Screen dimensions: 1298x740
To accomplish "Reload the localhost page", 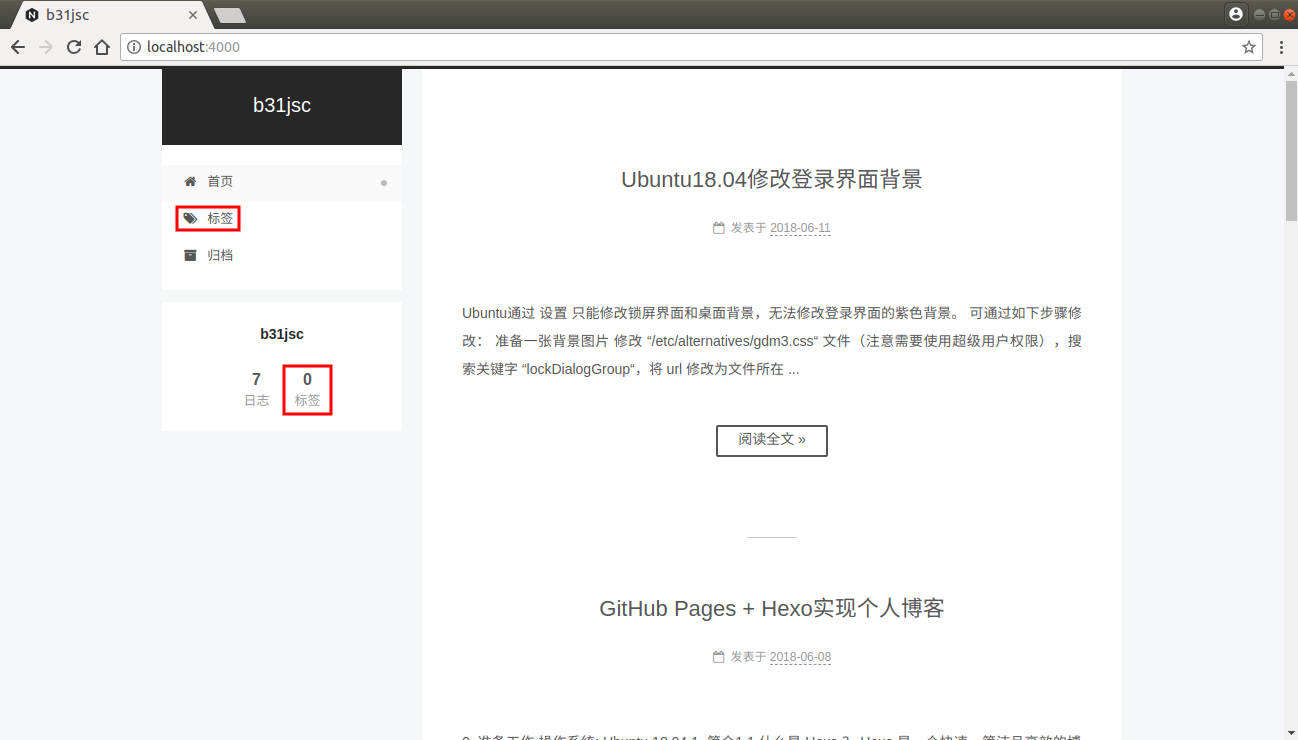I will [74, 47].
